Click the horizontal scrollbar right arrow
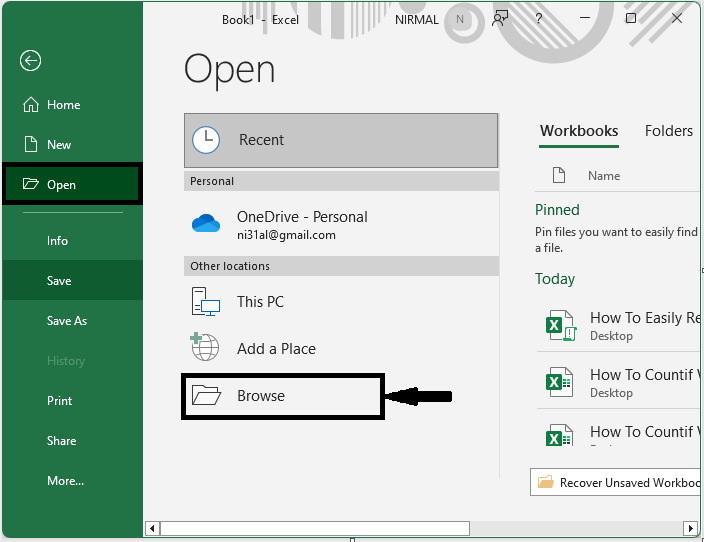This screenshot has width=704, height=542. pyautogui.click(x=691, y=529)
